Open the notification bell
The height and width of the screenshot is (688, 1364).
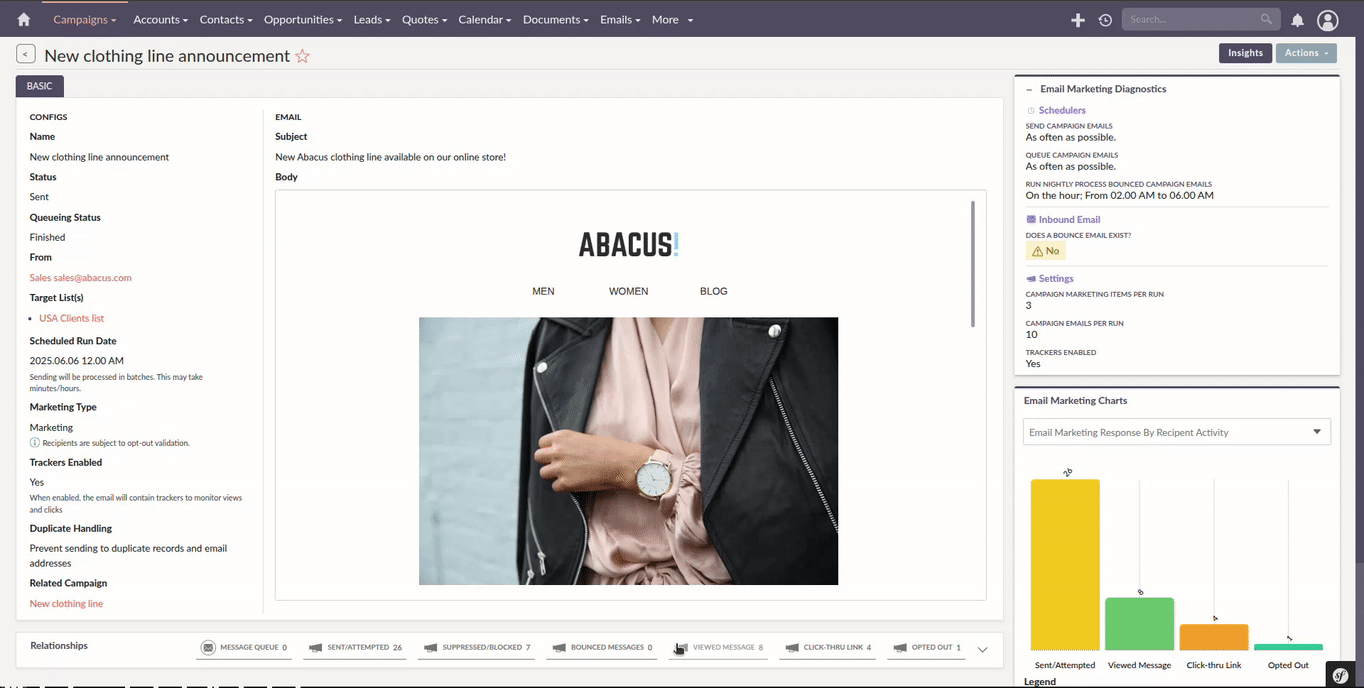coord(1299,19)
